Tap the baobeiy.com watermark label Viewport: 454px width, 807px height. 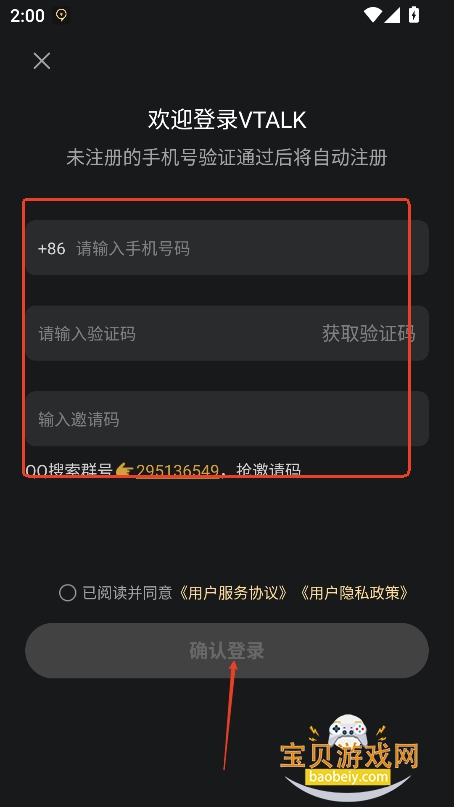(348, 776)
